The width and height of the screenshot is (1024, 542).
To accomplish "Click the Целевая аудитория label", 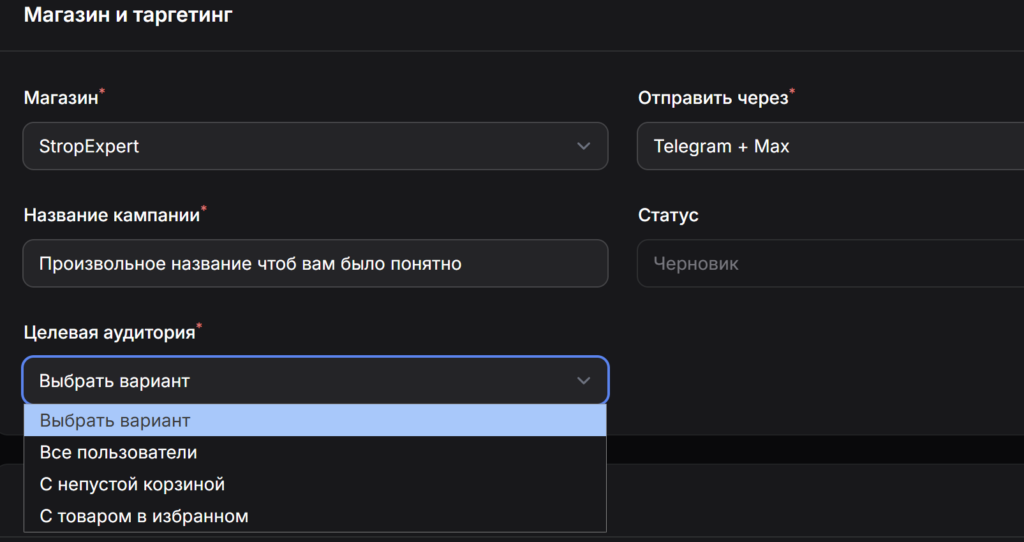I will click(107, 331).
